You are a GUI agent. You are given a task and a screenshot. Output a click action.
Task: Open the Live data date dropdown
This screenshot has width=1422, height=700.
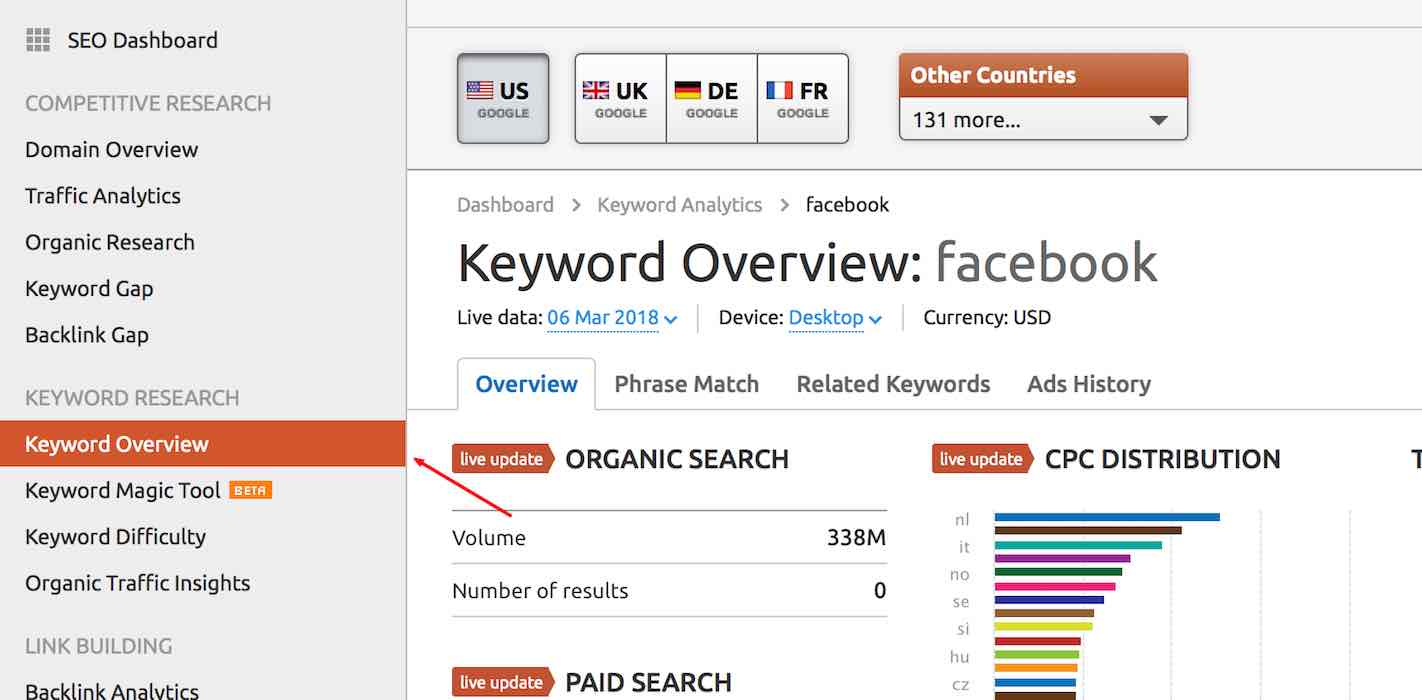612,318
